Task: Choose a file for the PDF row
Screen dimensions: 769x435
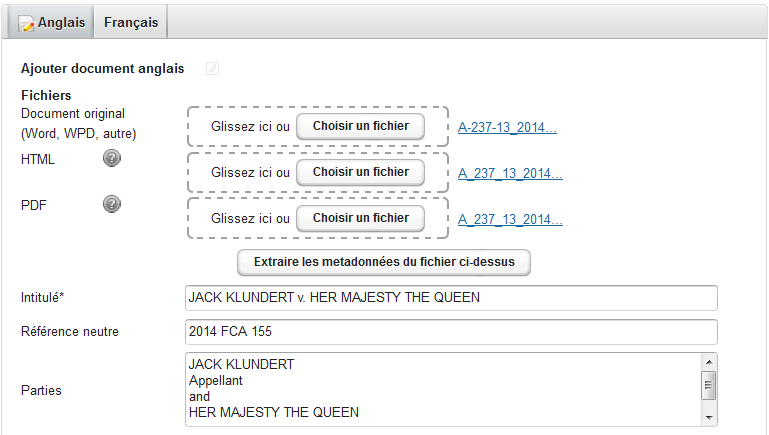Action: (x=360, y=218)
